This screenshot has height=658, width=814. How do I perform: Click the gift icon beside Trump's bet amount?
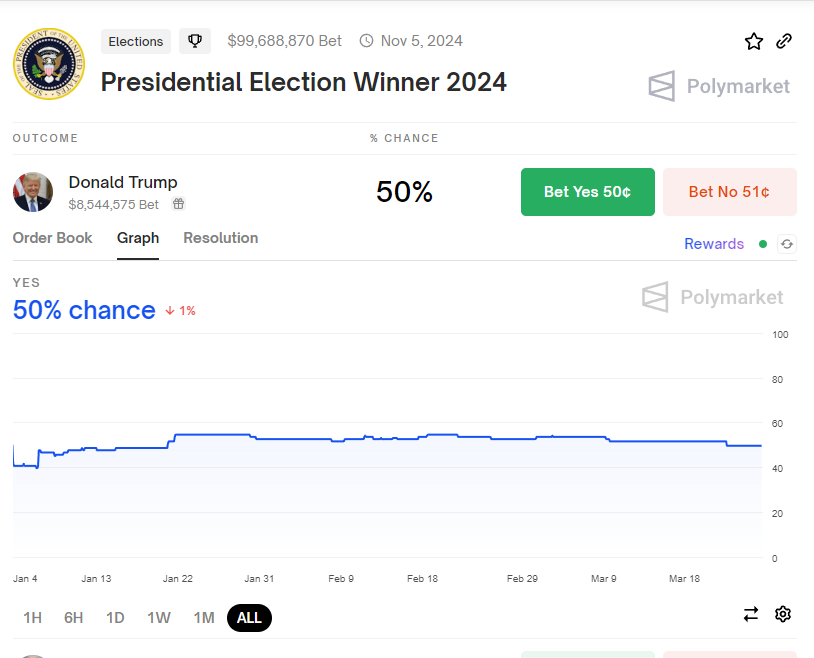[x=179, y=204]
